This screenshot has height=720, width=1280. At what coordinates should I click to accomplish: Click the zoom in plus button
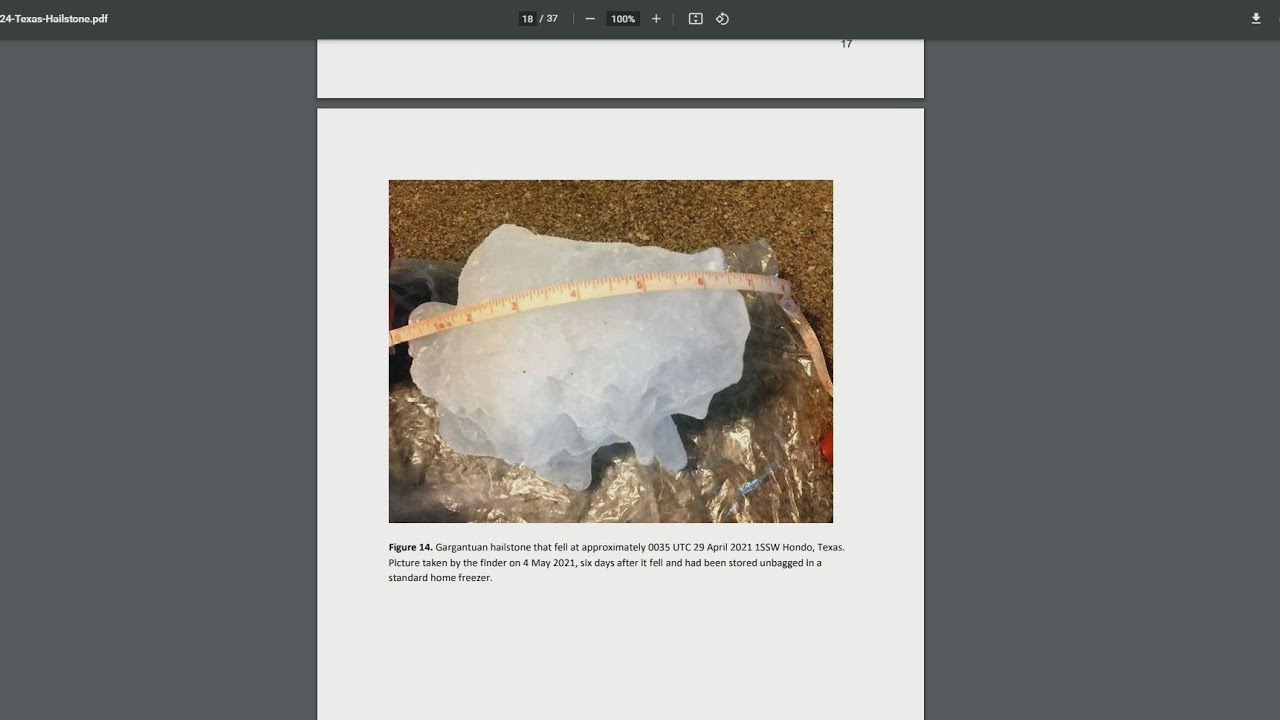656,19
